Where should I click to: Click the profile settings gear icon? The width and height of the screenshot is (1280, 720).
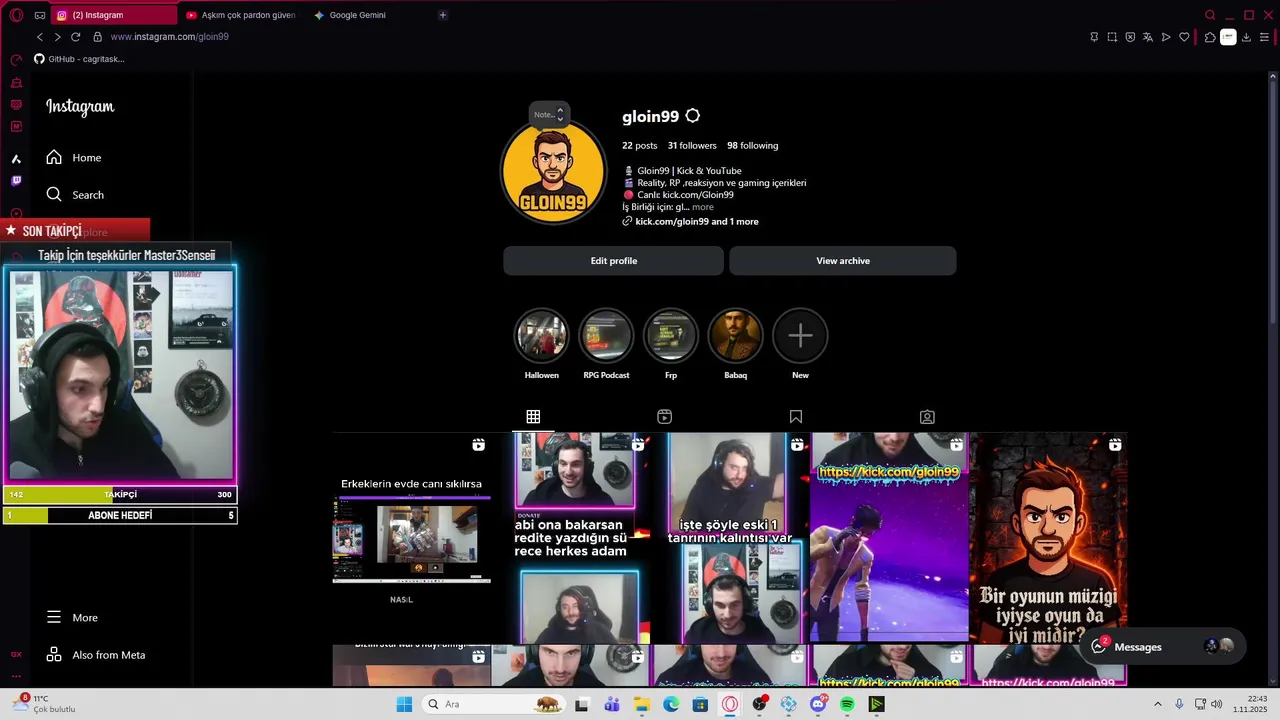coord(693,116)
